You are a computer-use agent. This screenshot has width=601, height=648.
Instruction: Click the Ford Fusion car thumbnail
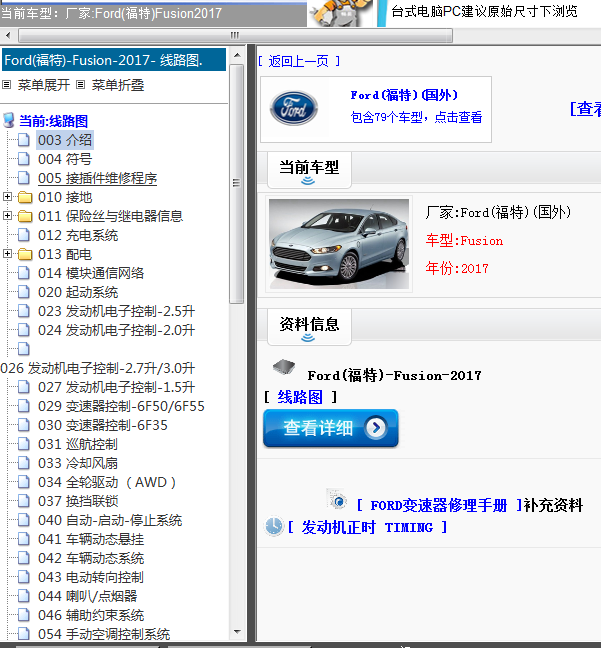339,244
